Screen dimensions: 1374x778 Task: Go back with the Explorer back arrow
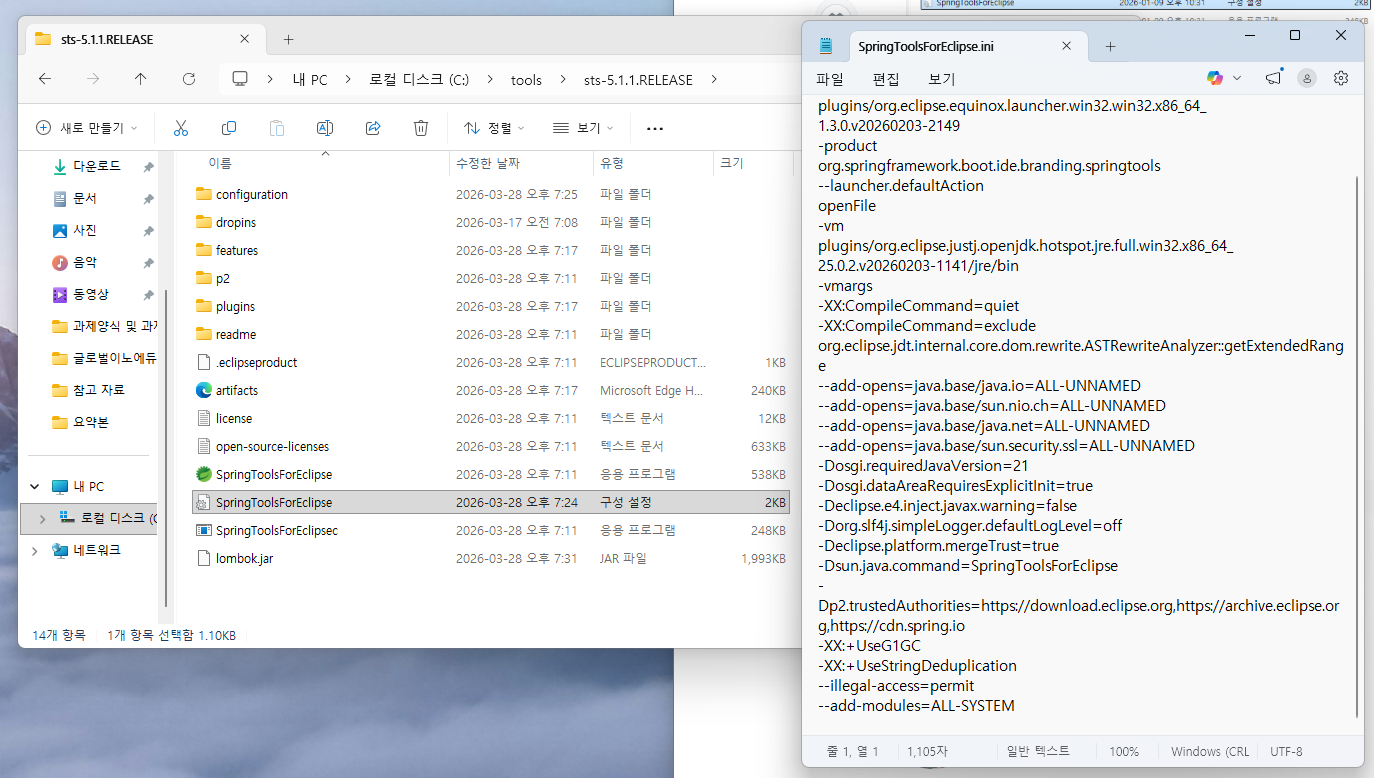(44, 80)
